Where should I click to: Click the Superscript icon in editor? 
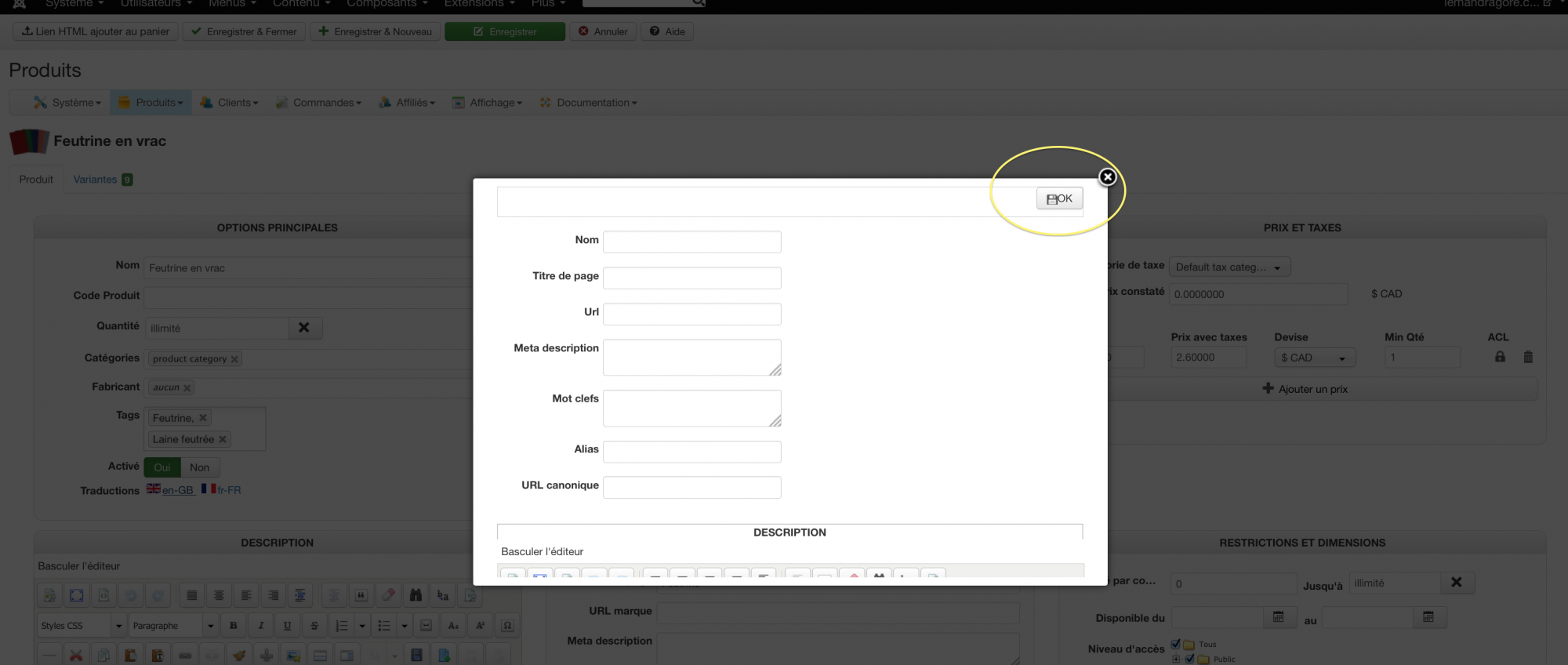(481, 626)
